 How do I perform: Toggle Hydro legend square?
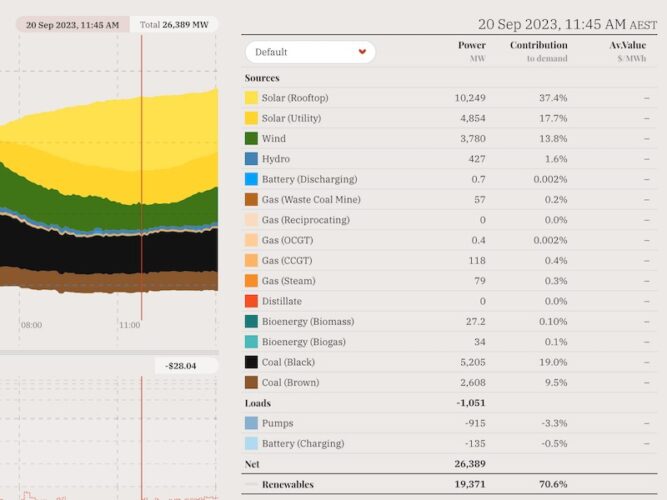pos(252,159)
